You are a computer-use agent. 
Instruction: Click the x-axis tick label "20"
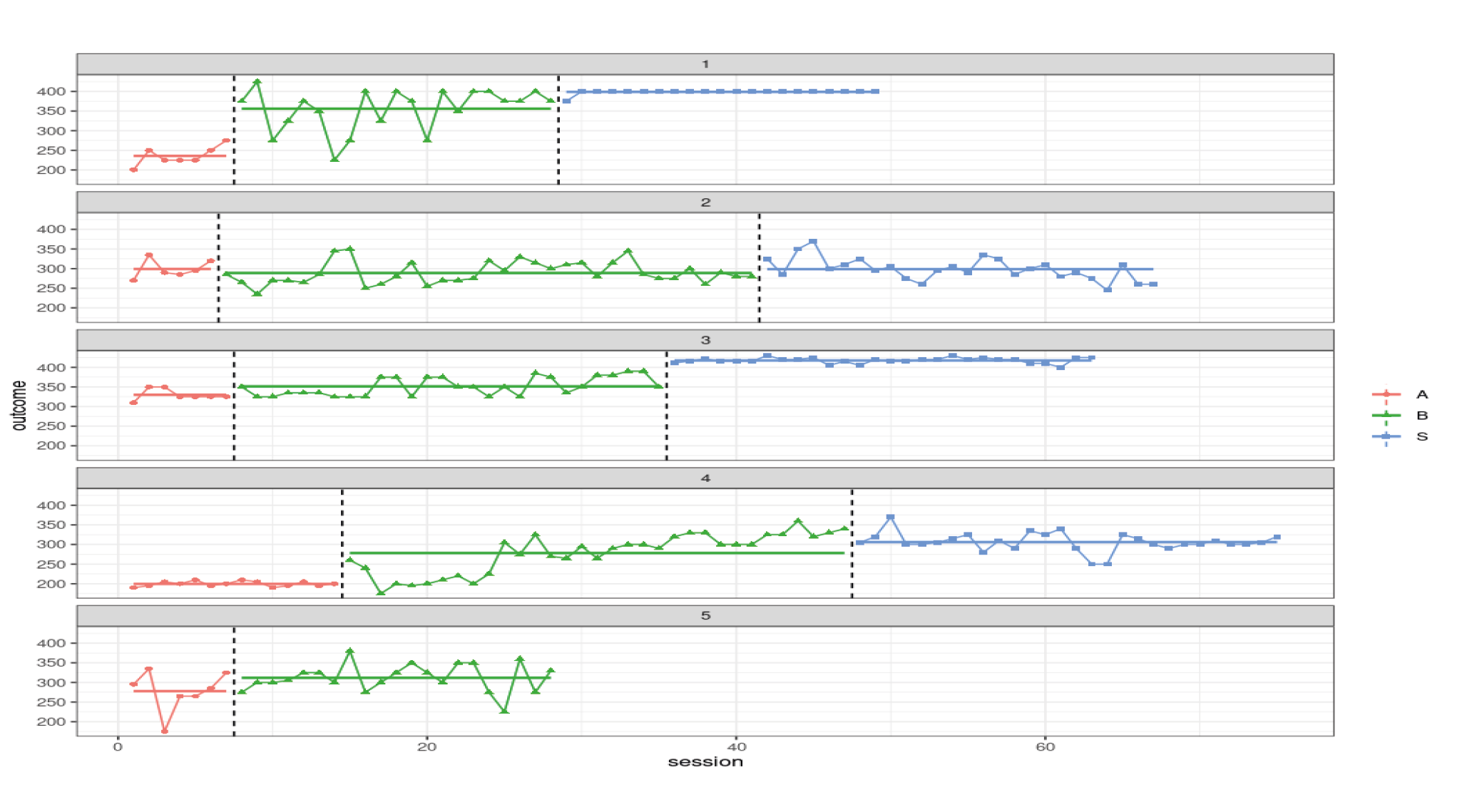pyautogui.click(x=426, y=747)
